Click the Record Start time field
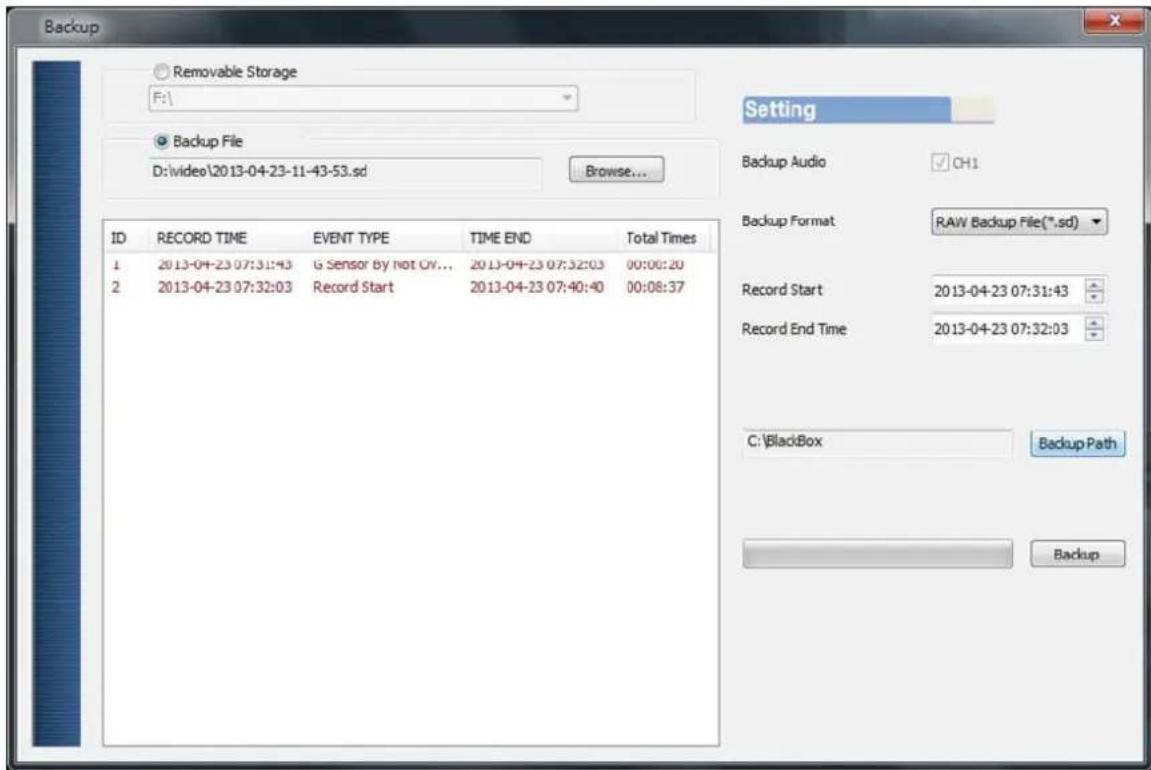The width and height of the screenshot is (1151, 770). pyautogui.click(x=1008, y=291)
